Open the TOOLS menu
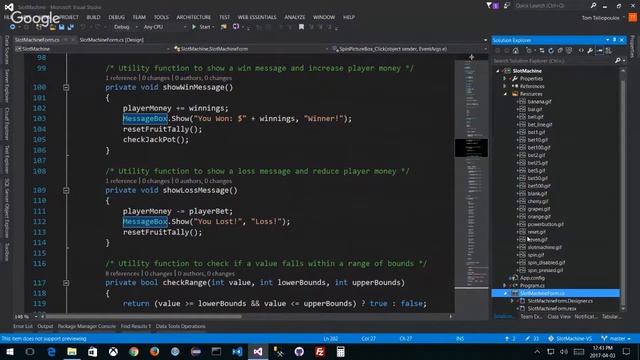Image resolution: width=640 pixels, height=360 pixels. [x=161, y=17]
